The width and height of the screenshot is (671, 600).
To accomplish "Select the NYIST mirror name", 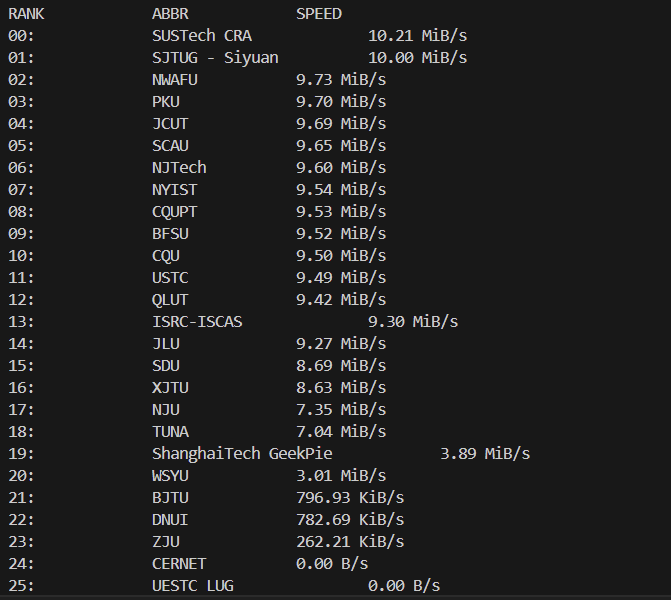I will [175, 190].
